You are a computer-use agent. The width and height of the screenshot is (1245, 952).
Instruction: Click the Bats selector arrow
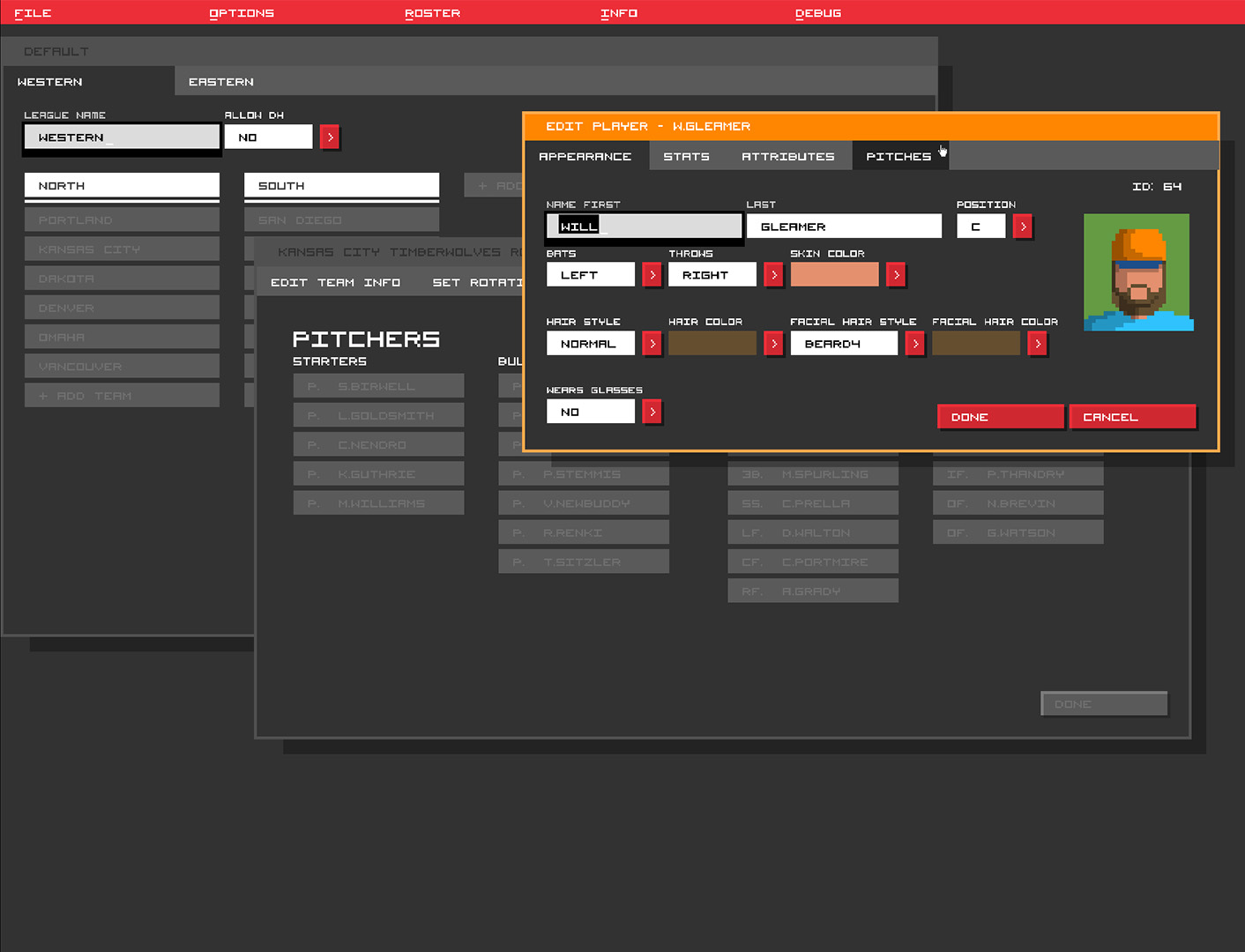(x=652, y=275)
